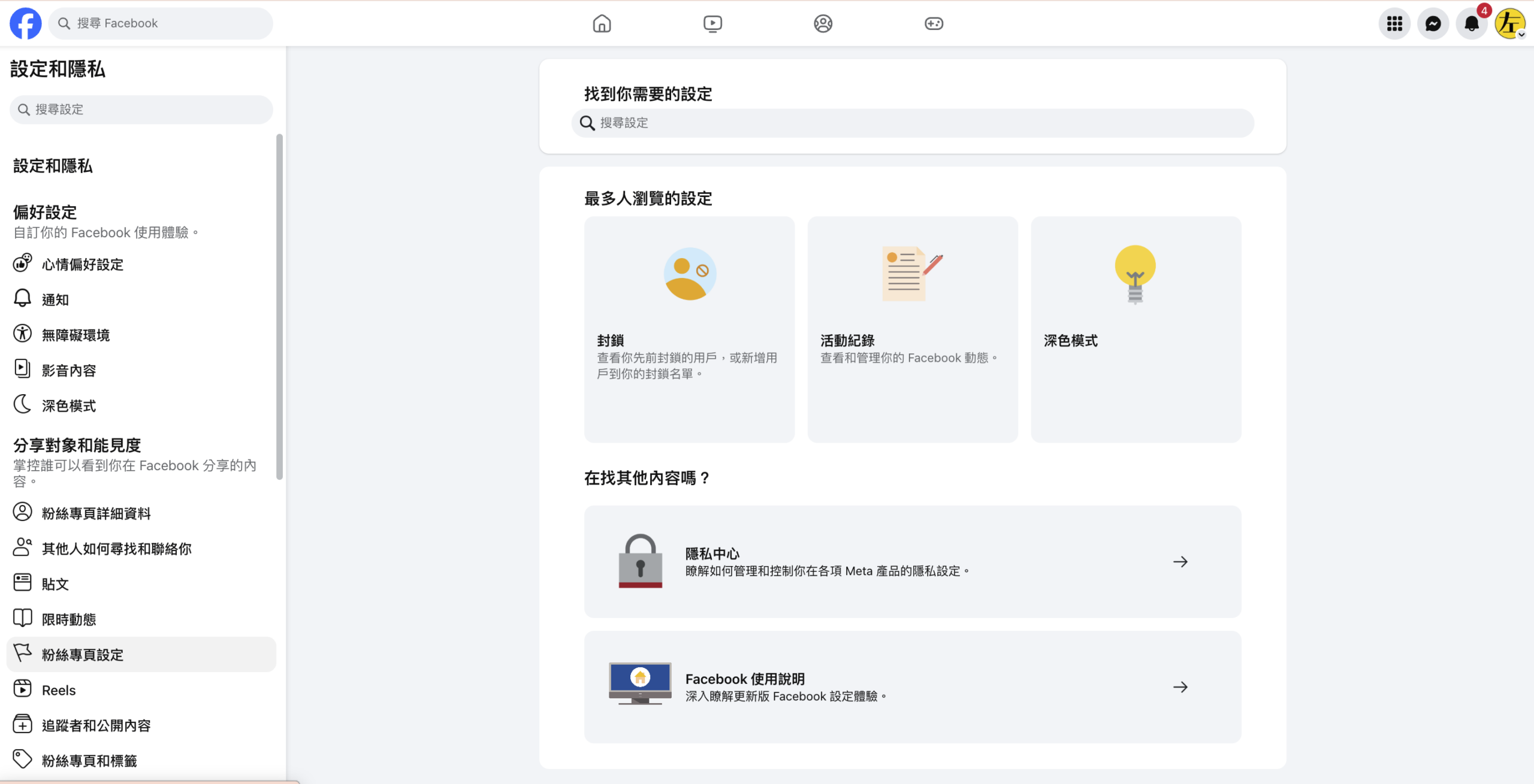Image resolution: width=1534 pixels, height=784 pixels.
Task: Click the flag icon for 粉絲專頁設定
Action: click(x=23, y=653)
